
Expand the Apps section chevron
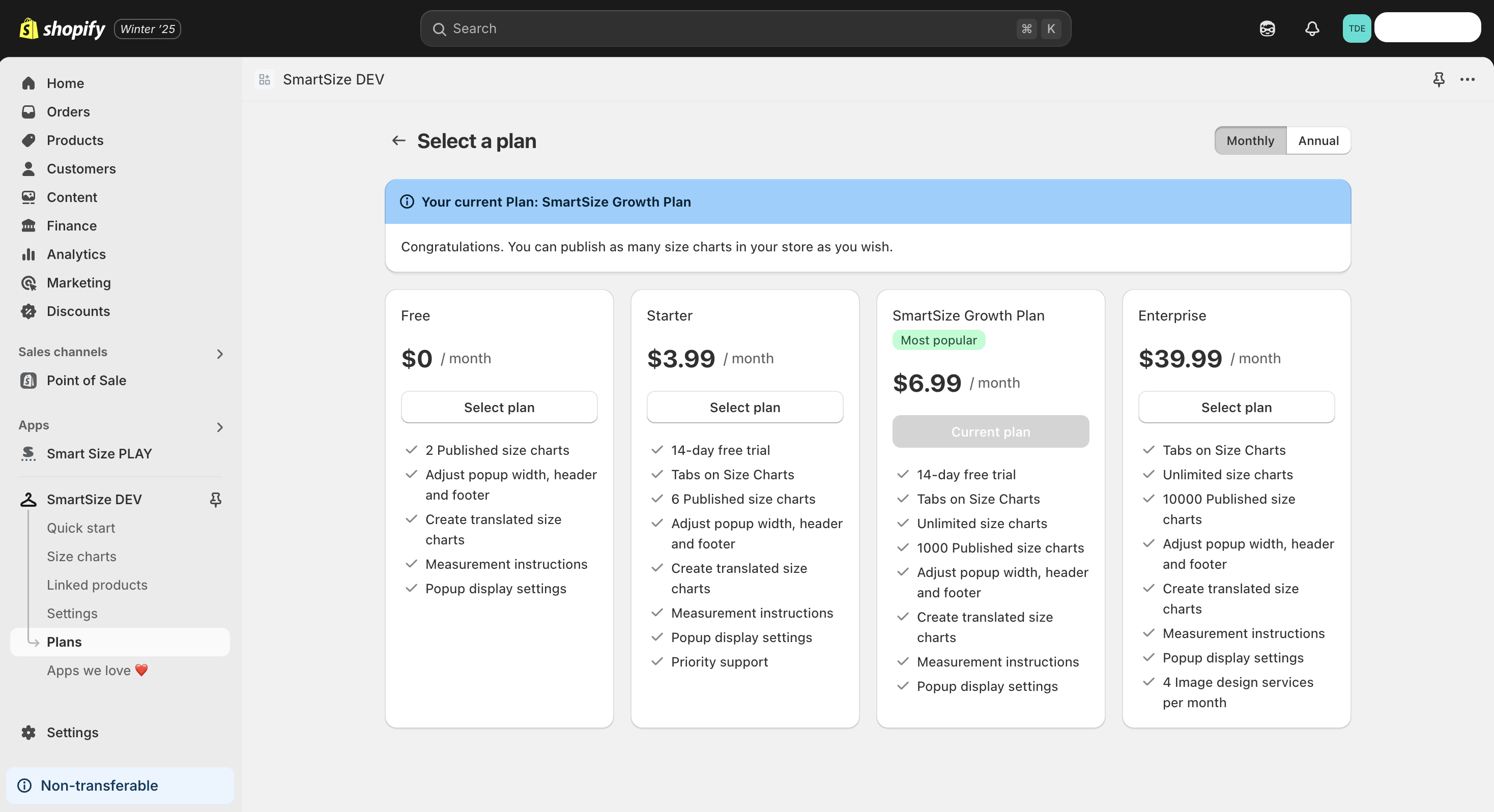(220, 427)
